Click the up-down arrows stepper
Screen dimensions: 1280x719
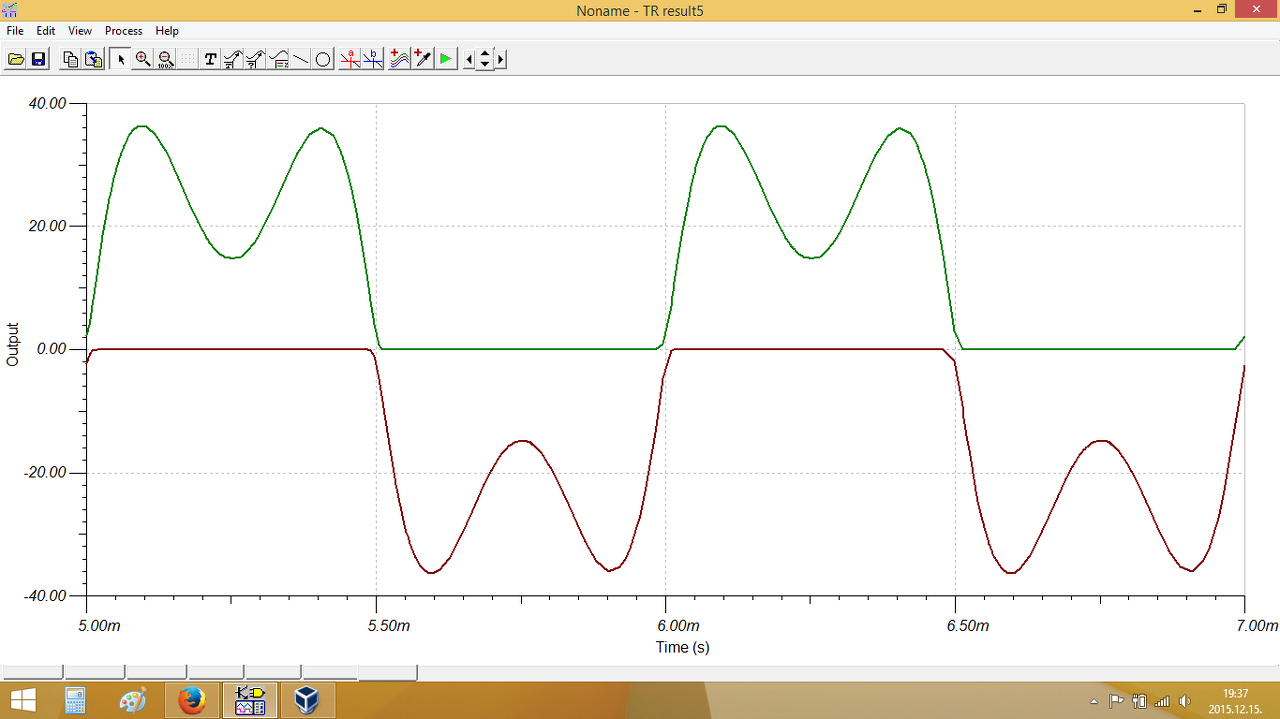click(485, 59)
